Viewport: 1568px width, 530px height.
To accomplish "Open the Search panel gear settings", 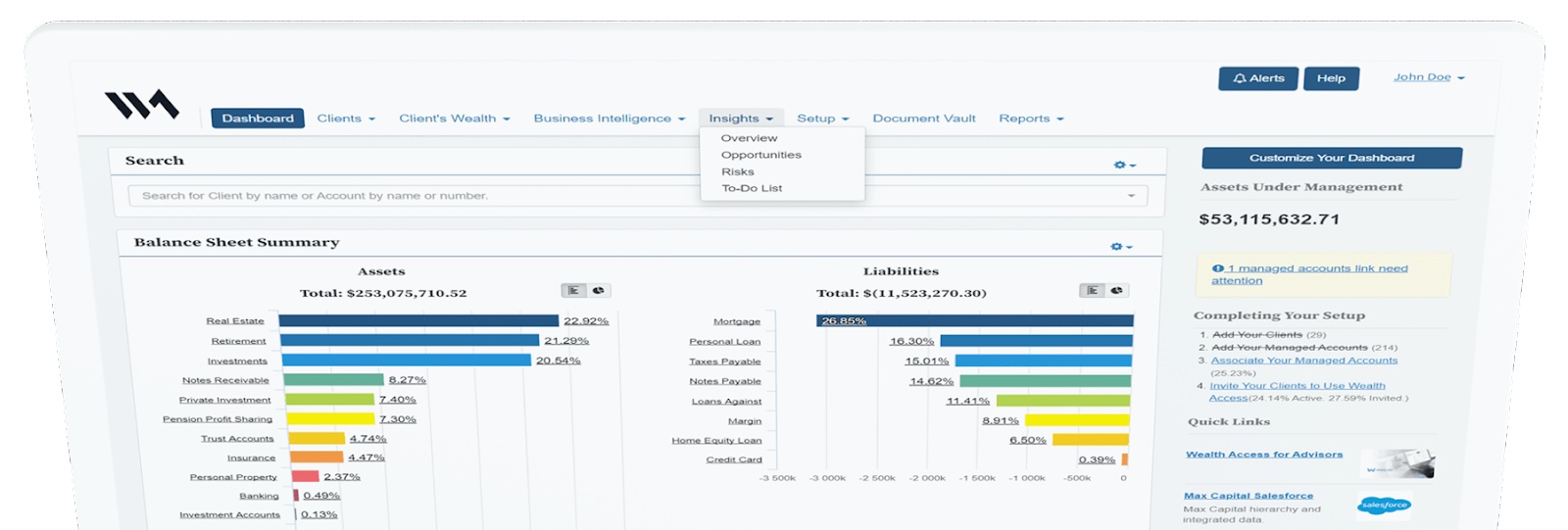I will [x=1125, y=166].
